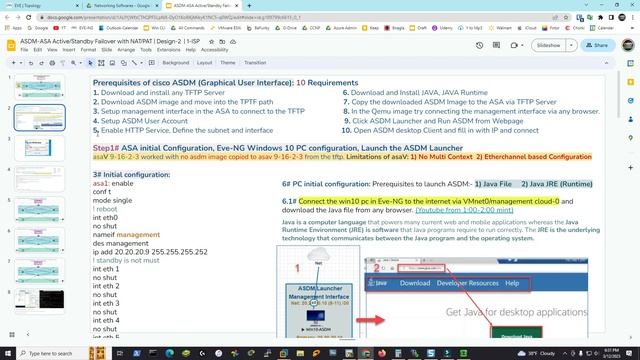This screenshot has width=640, height=360.
Task: Open the Slideshow options dropdown arrow
Action: point(571,45)
